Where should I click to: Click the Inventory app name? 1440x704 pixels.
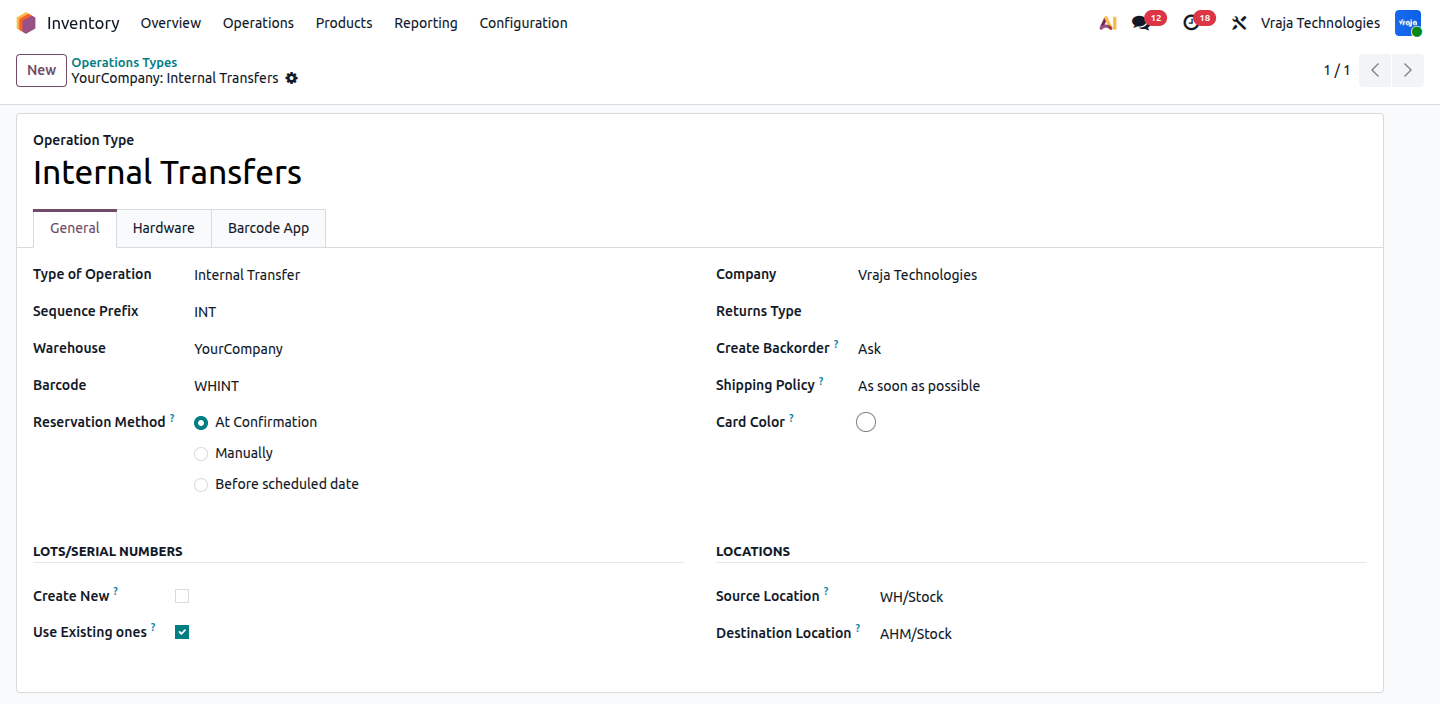coord(83,23)
